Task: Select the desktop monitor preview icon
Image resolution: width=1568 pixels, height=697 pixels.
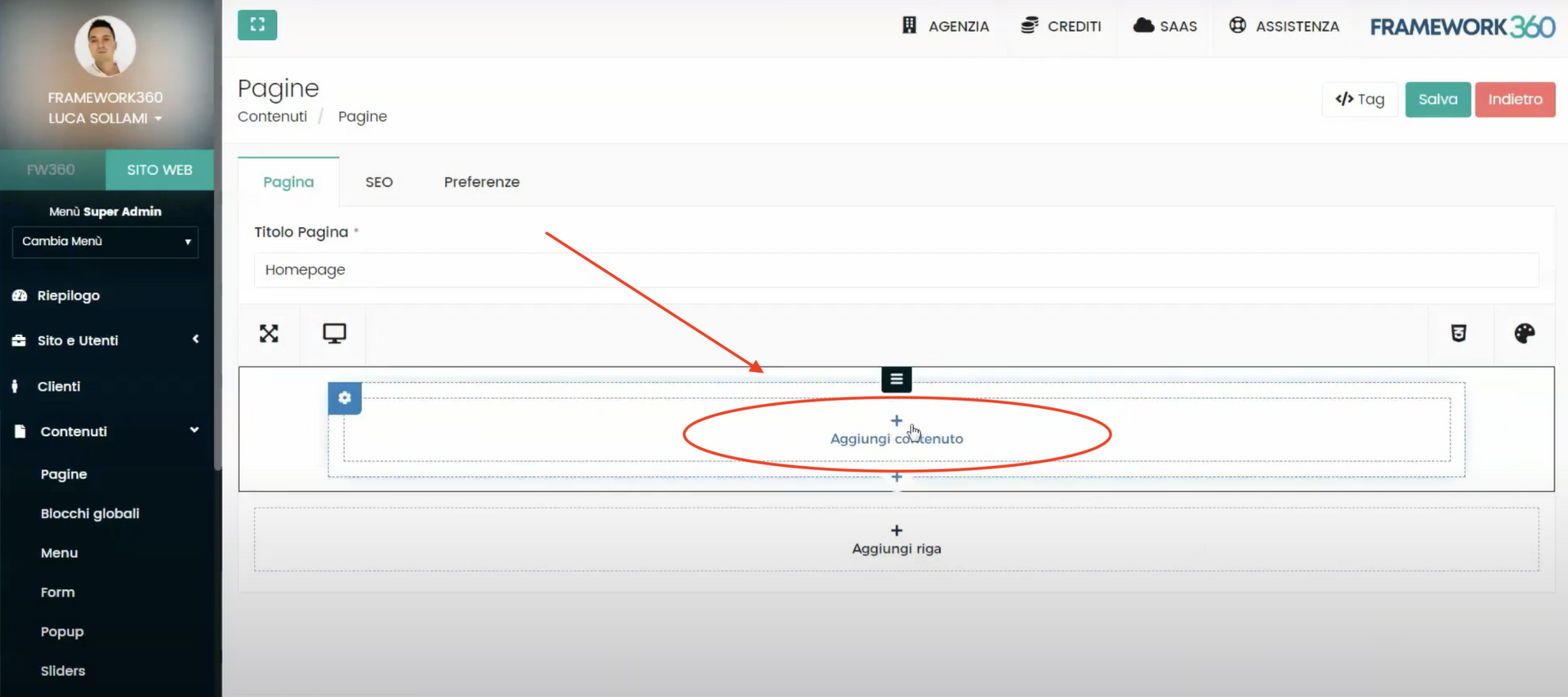Action: coord(334,333)
